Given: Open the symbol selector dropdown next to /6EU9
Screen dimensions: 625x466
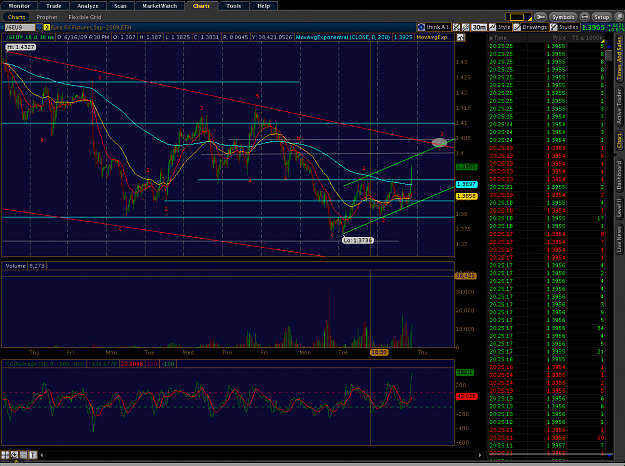Looking at the screenshot, I should (x=39, y=27).
